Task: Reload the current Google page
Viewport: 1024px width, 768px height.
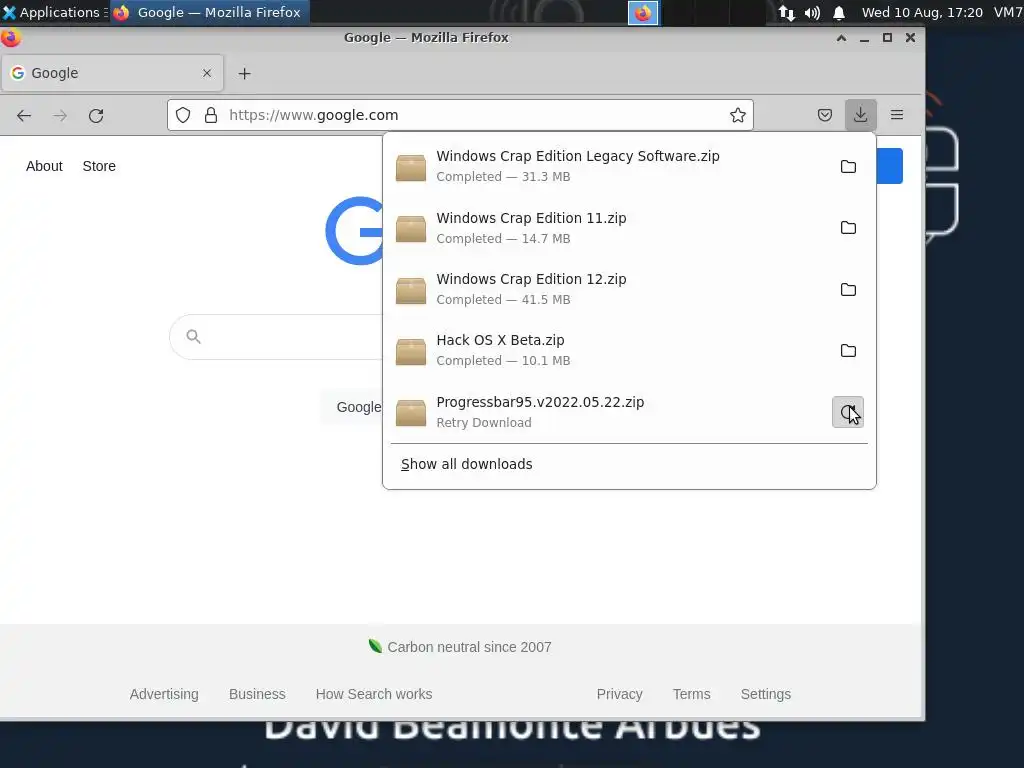Action: pyautogui.click(x=96, y=116)
